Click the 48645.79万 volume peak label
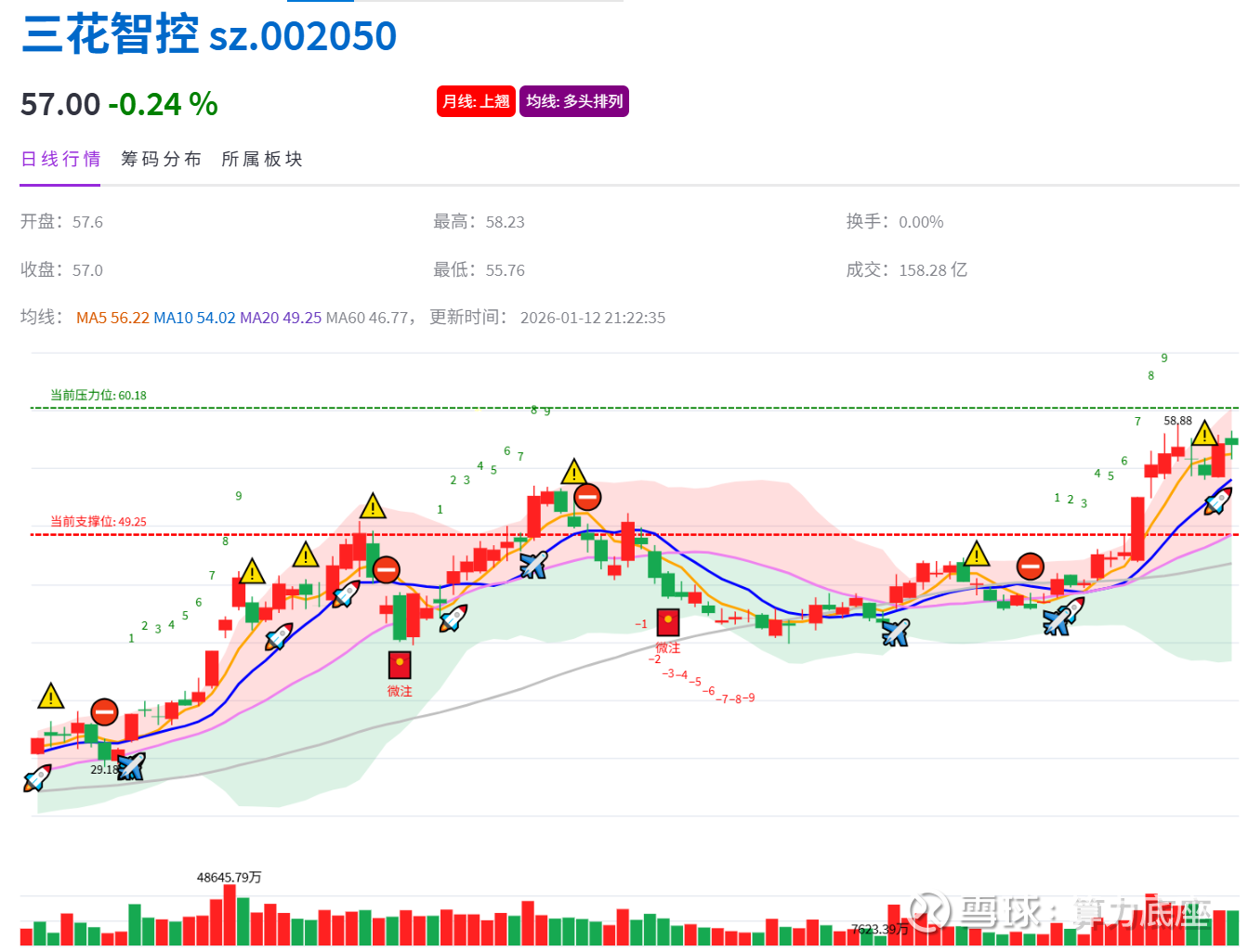The height and width of the screenshot is (952, 1248). pyautogui.click(x=229, y=877)
